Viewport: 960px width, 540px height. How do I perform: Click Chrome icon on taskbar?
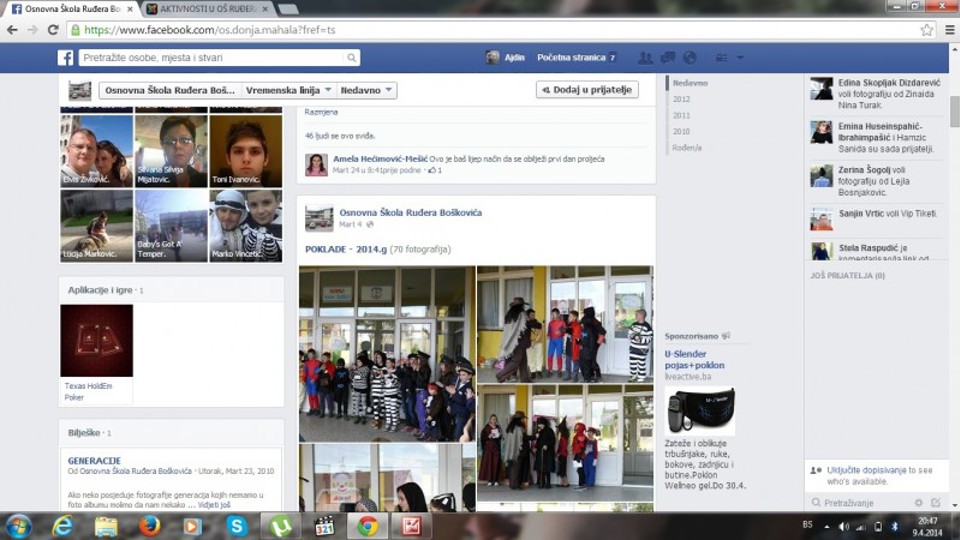(367, 526)
